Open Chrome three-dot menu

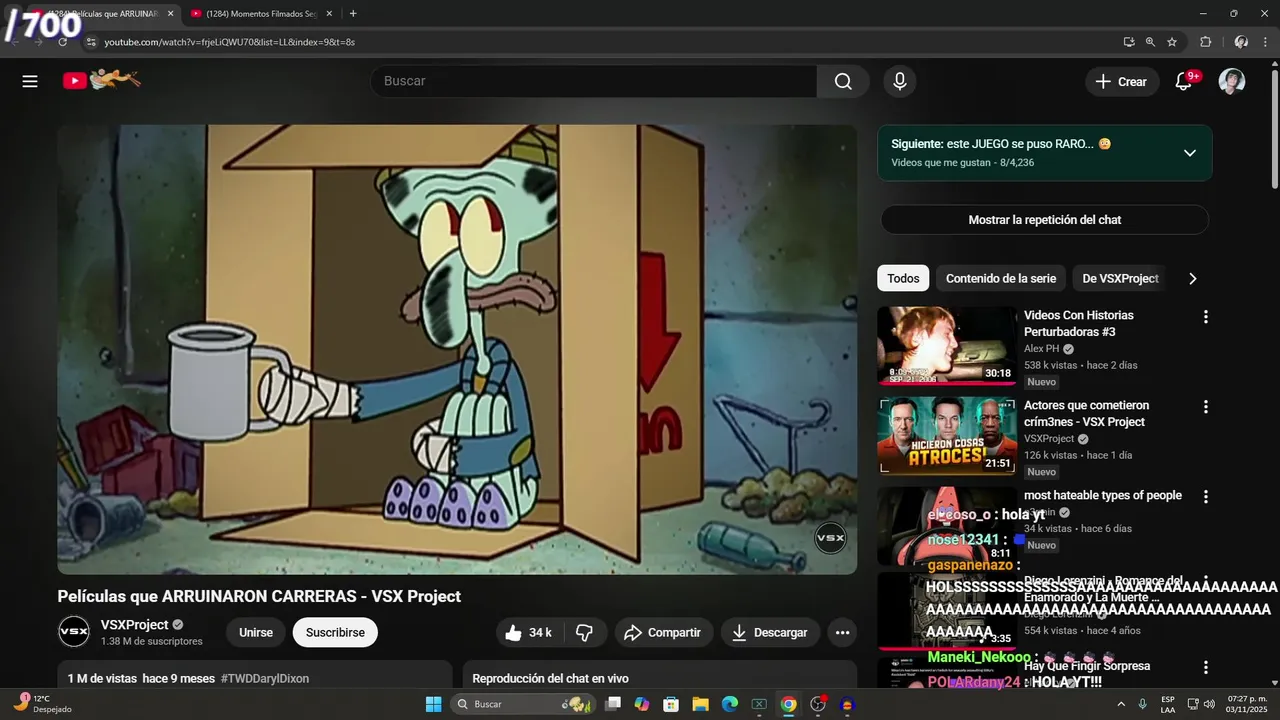(1265, 42)
